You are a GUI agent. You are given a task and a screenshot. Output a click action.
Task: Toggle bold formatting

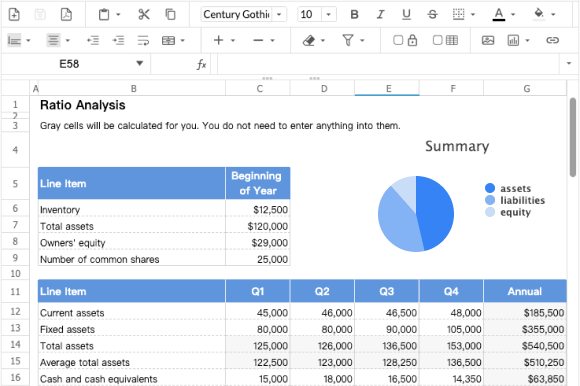(x=354, y=14)
